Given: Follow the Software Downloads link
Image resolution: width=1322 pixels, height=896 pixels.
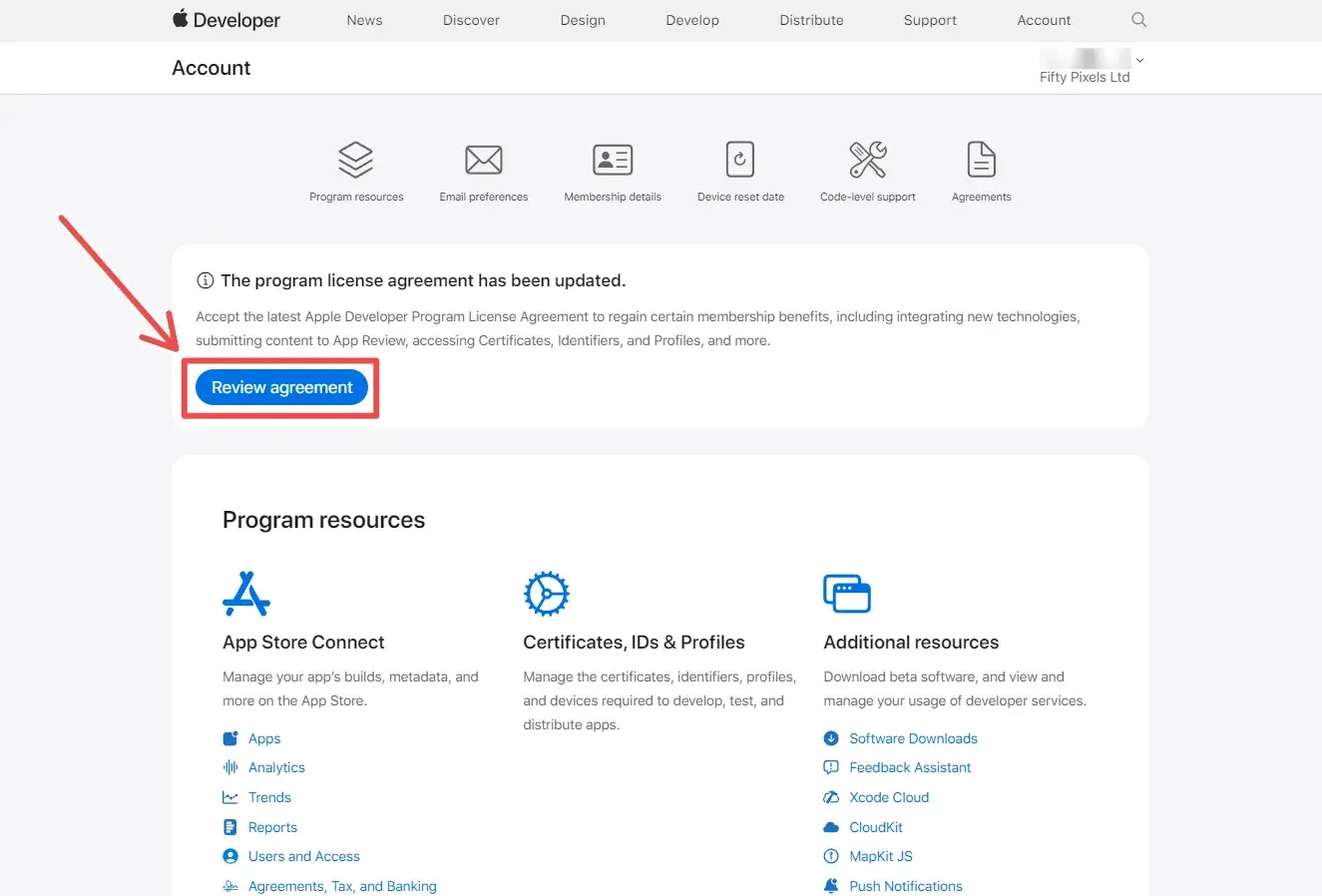Looking at the screenshot, I should [x=913, y=738].
